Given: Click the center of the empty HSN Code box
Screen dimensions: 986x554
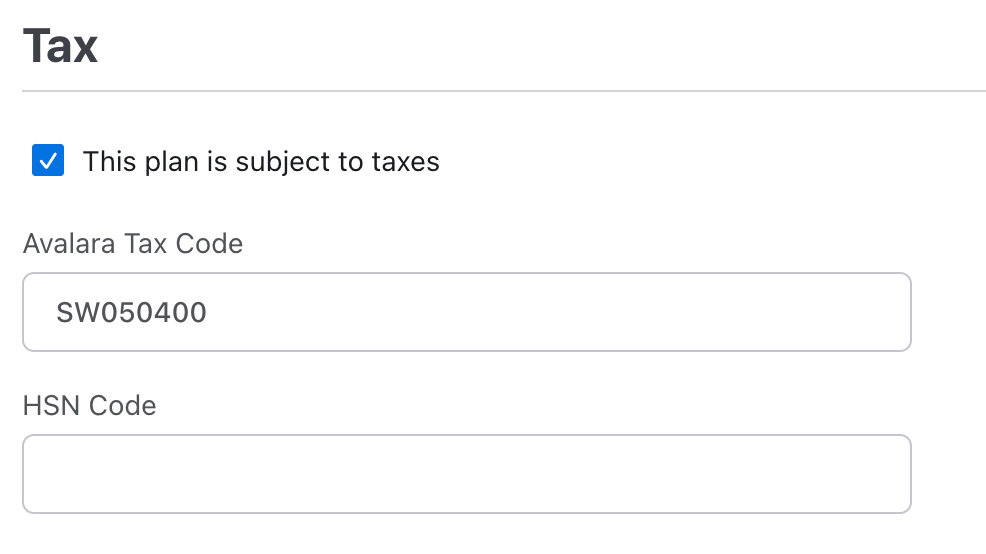Looking at the screenshot, I should click(x=466, y=473).
